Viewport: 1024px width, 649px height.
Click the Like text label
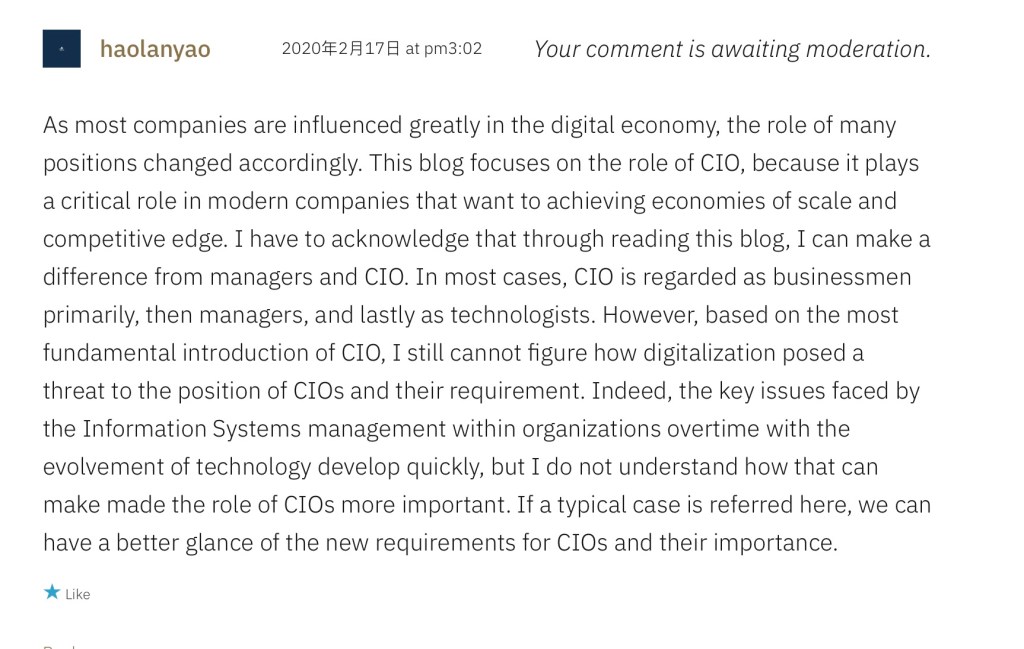(x=78, y=594)
